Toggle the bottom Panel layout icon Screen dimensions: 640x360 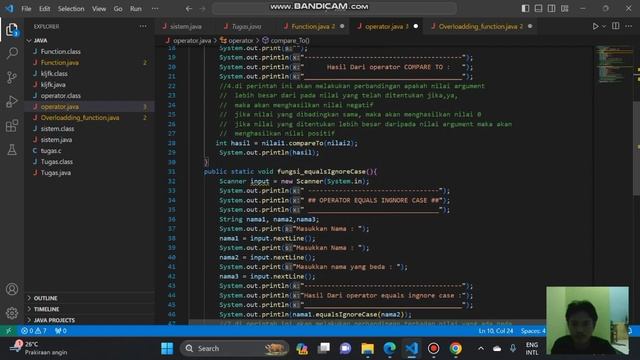coord(538,8)
